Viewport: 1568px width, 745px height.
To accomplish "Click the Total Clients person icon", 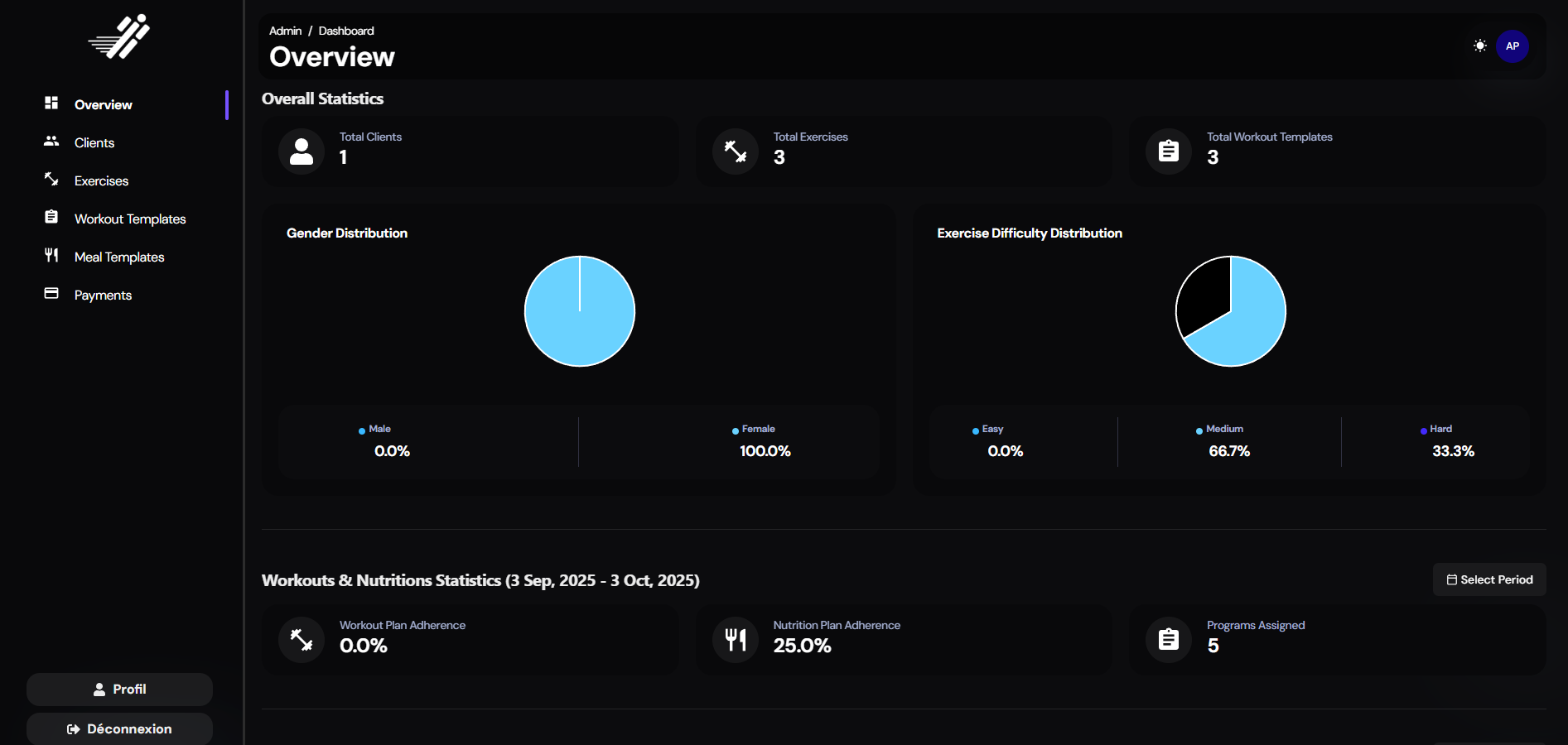I will [x=301, y=151].
